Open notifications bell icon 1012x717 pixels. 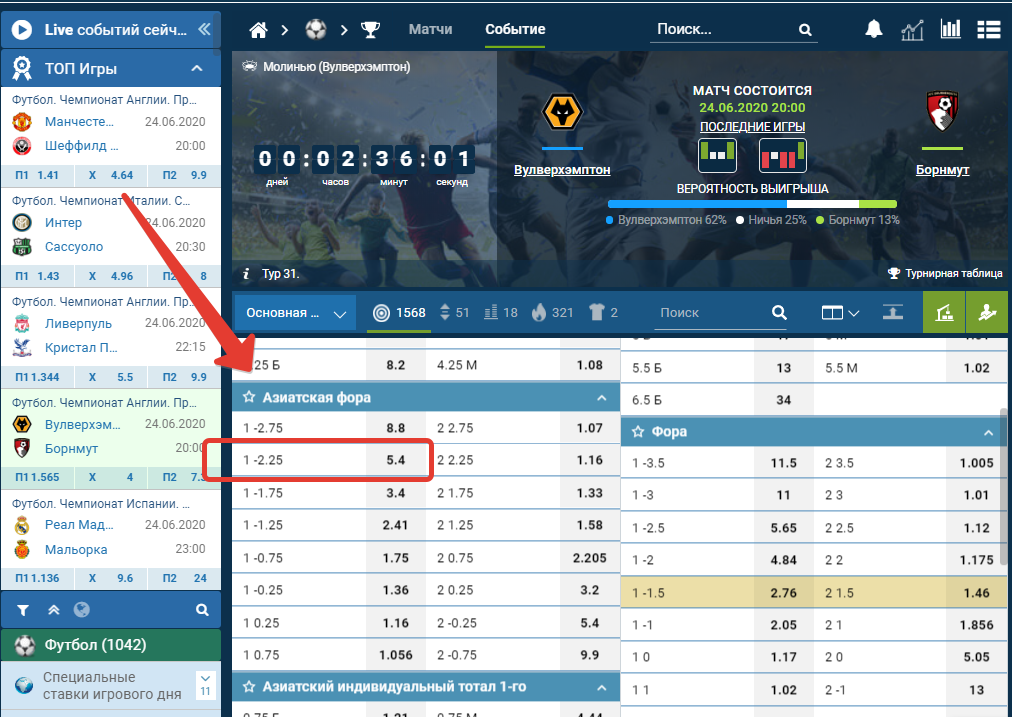(874, 29)
